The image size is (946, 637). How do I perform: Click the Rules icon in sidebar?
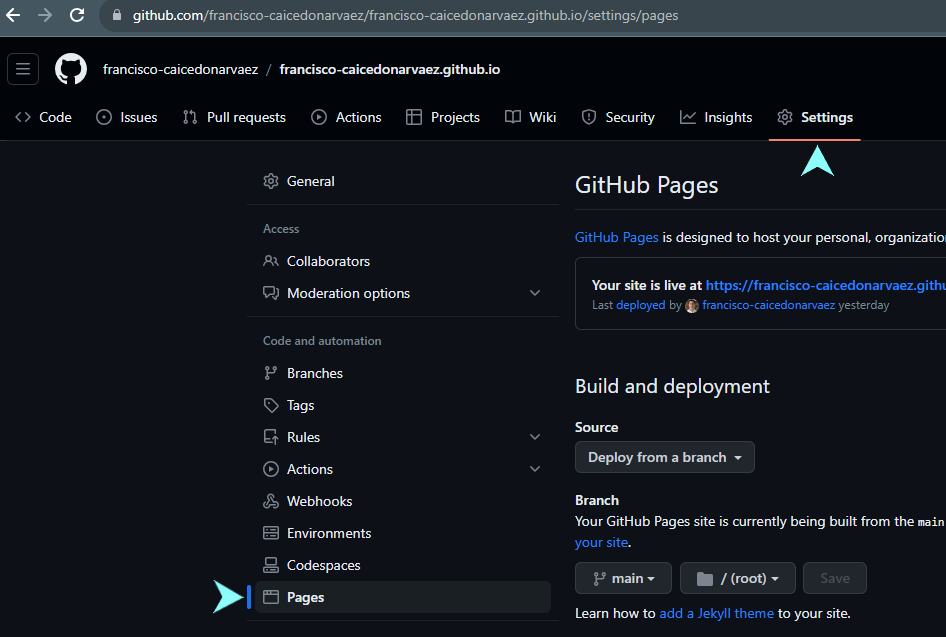[271, 437]
